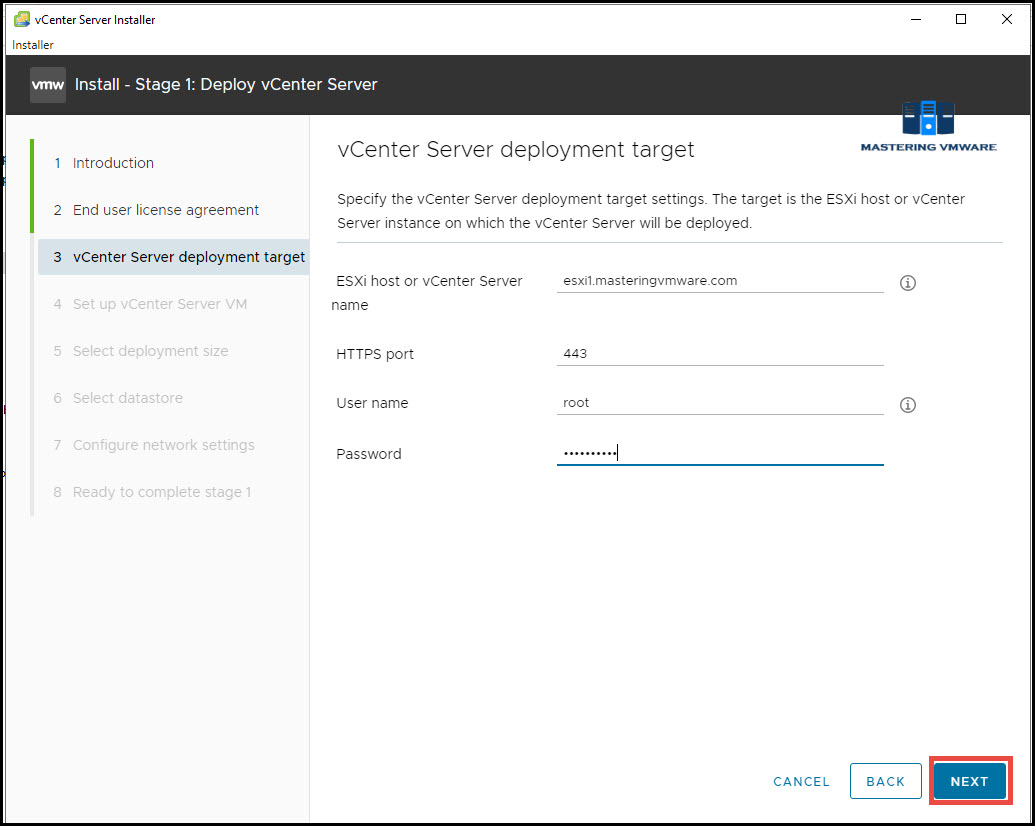Click the CANCEL button
The image size is (1035, 826).
[801, 782]
